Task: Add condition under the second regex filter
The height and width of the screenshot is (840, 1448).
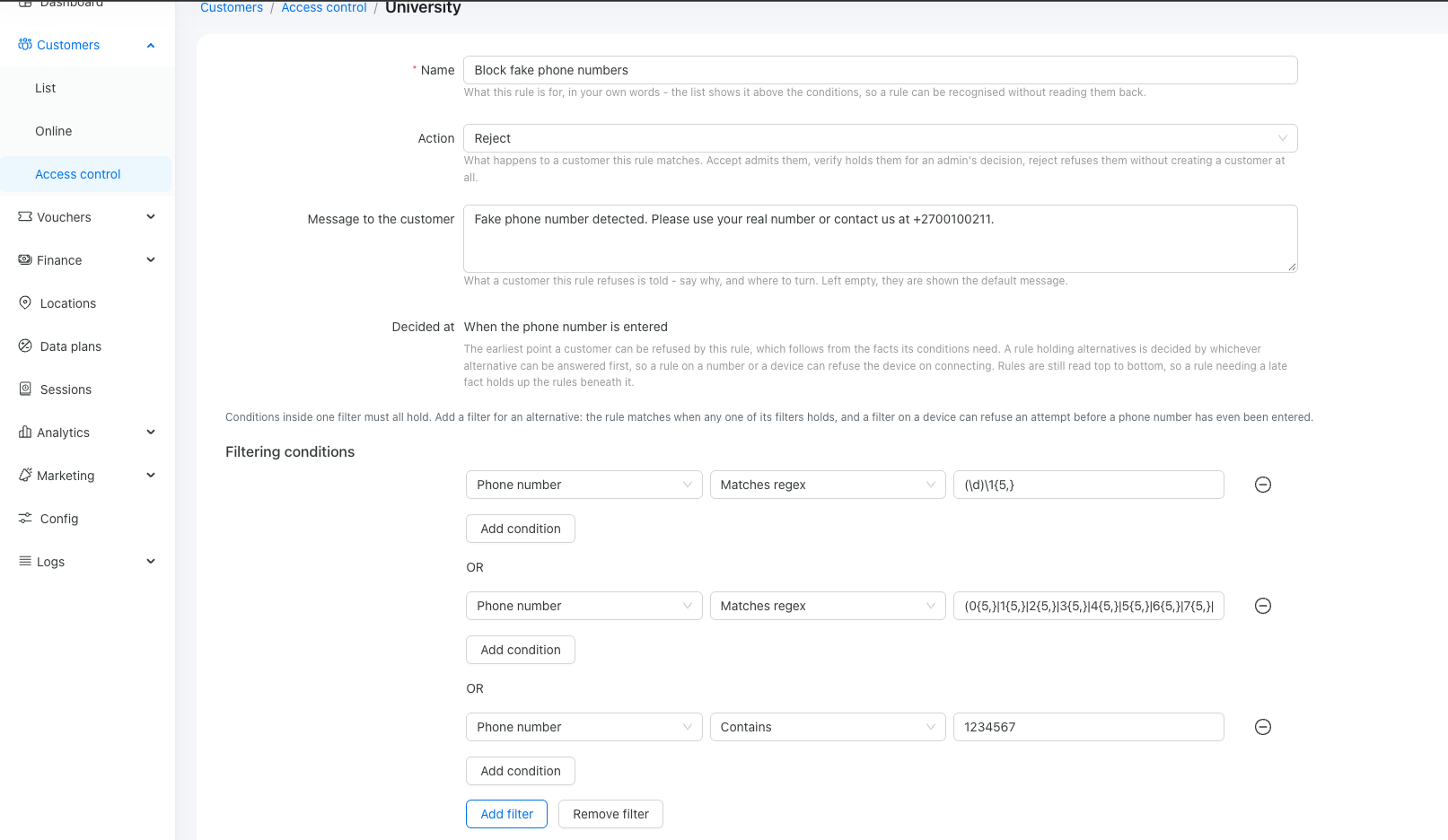Action: [521, 650]
